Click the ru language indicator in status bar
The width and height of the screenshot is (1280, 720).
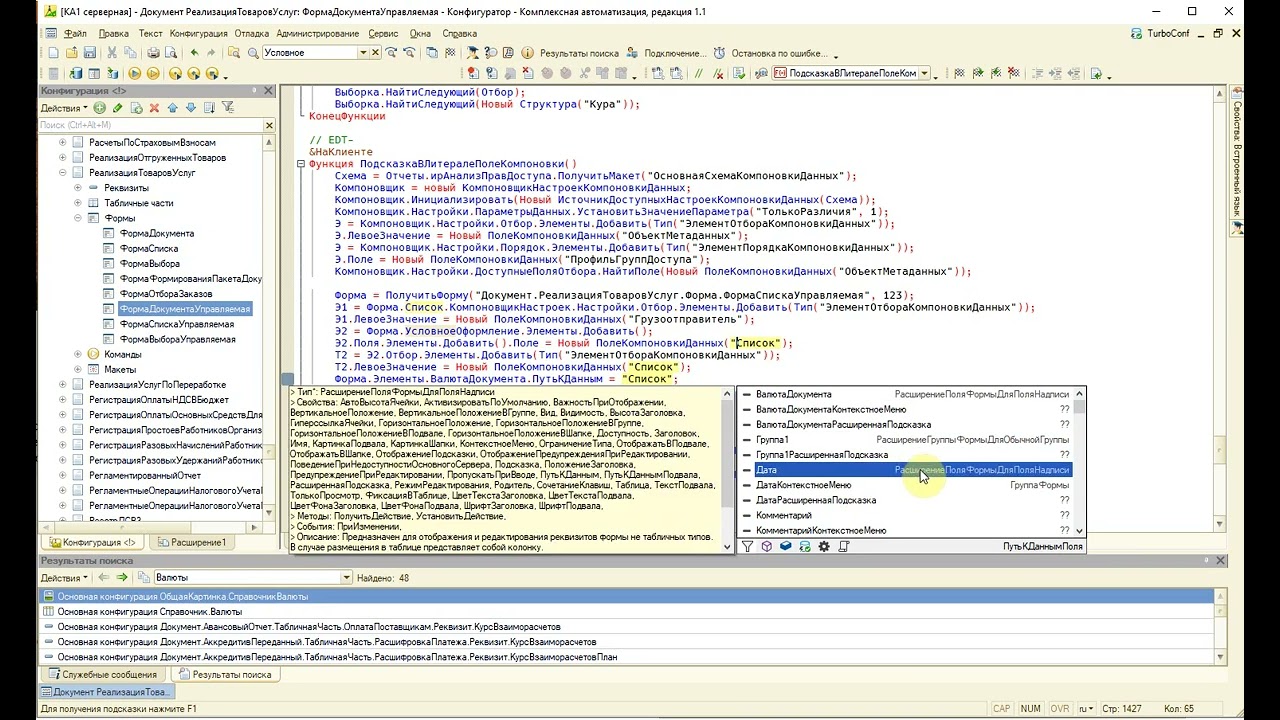pyautogui.click(x=1084, y=708)
